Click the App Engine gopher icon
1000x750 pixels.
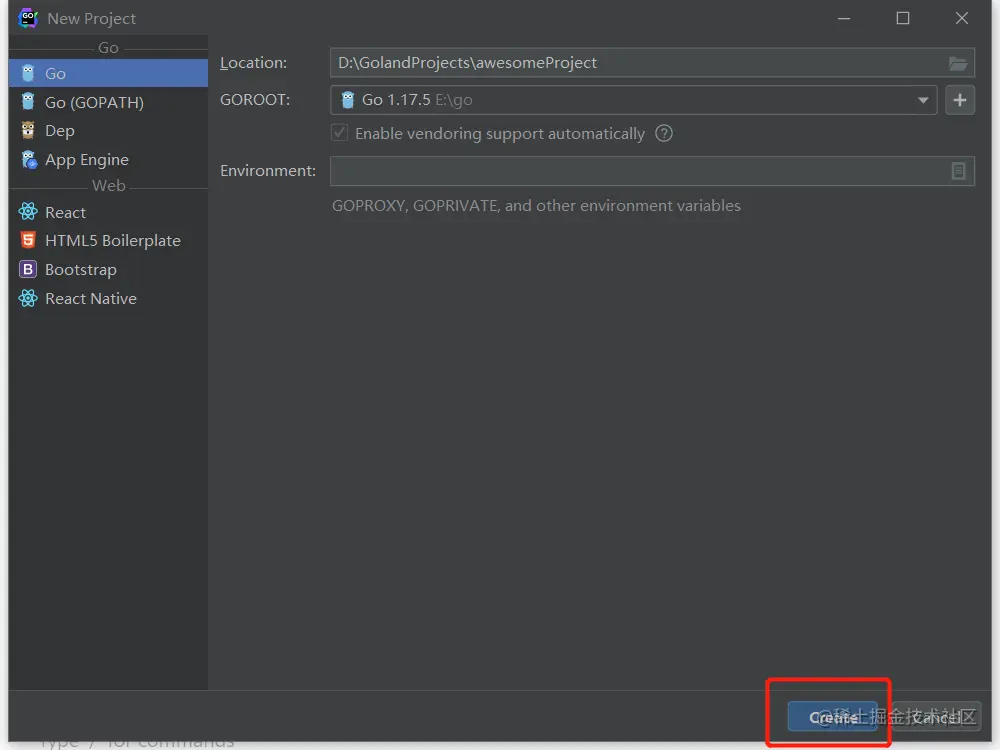[x=29, y=159]
